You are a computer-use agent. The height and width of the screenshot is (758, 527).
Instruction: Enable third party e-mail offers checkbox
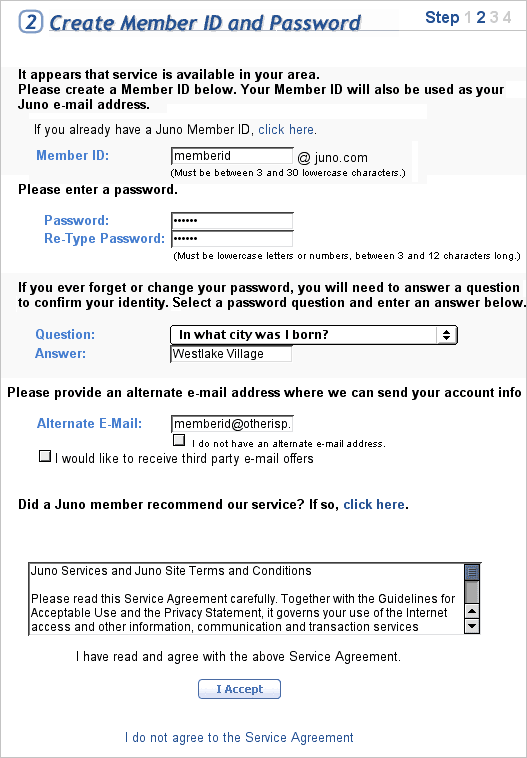click(44, 456)
